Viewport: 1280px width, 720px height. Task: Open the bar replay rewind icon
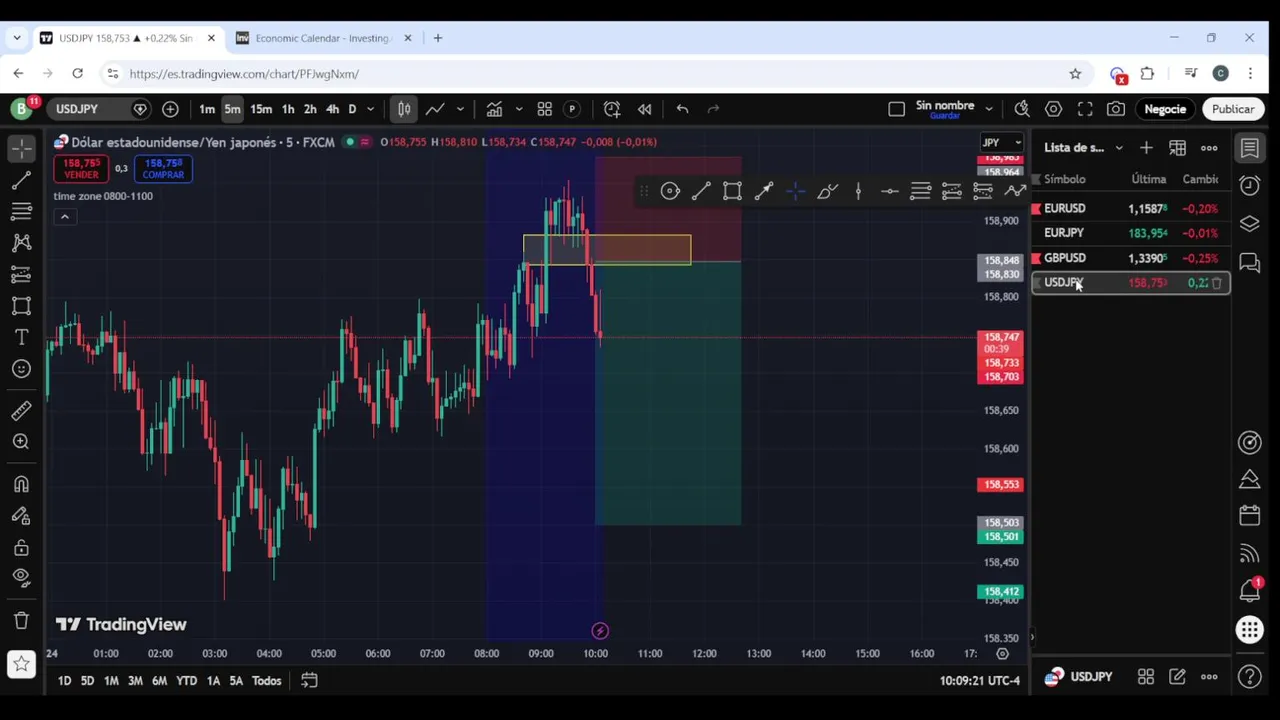(x=645, y=109)
